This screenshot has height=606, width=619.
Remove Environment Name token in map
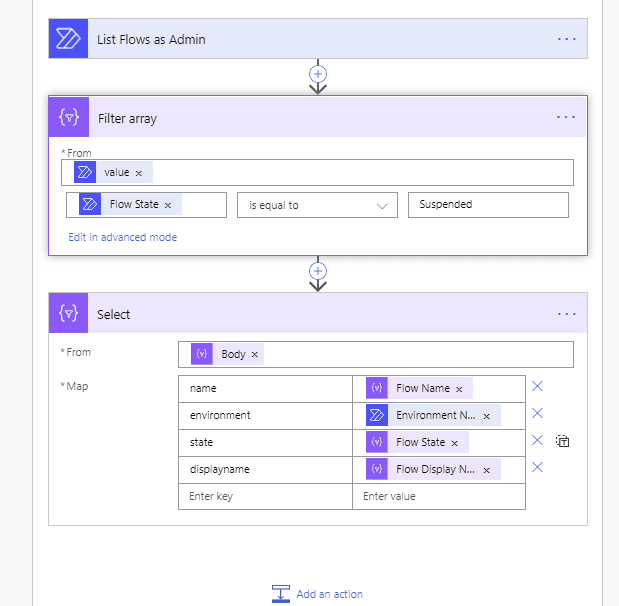point(486,416)
